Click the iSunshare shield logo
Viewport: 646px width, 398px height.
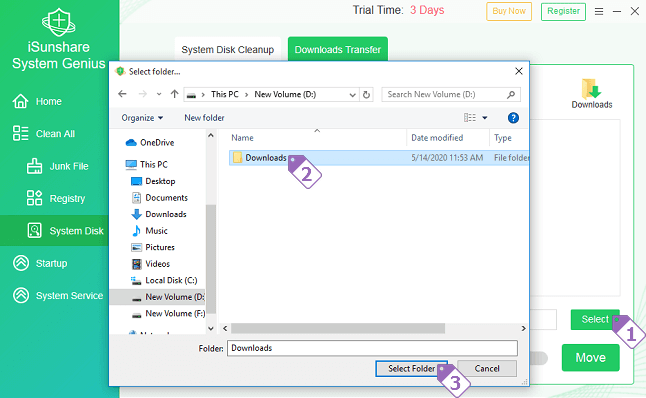(x=59, y=21)
